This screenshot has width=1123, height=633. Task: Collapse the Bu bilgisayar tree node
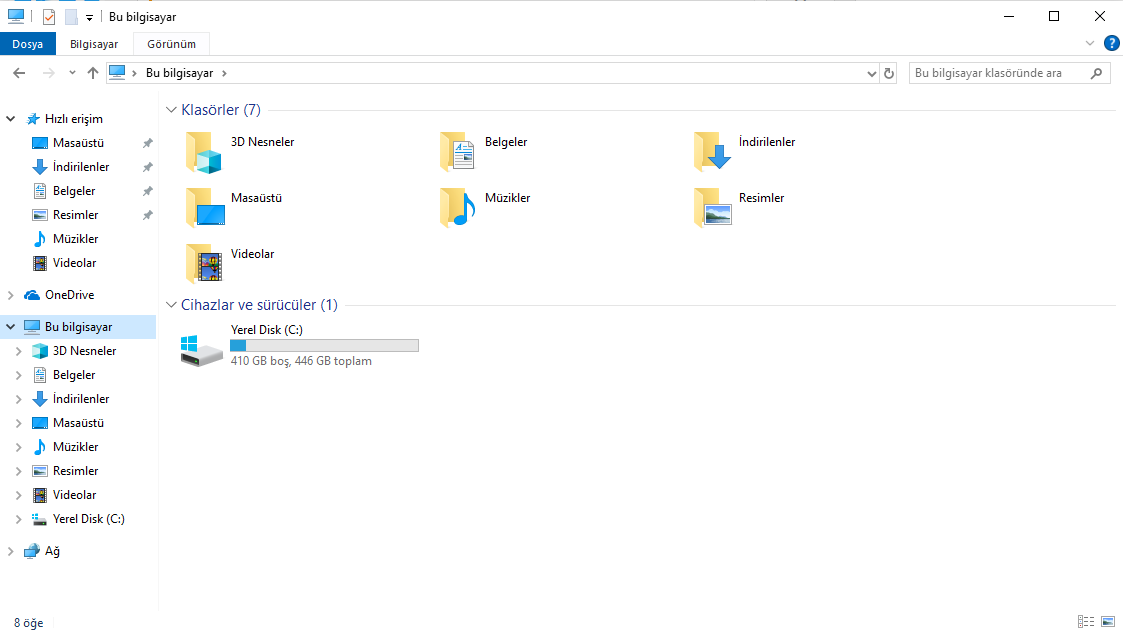coord(11,327)
